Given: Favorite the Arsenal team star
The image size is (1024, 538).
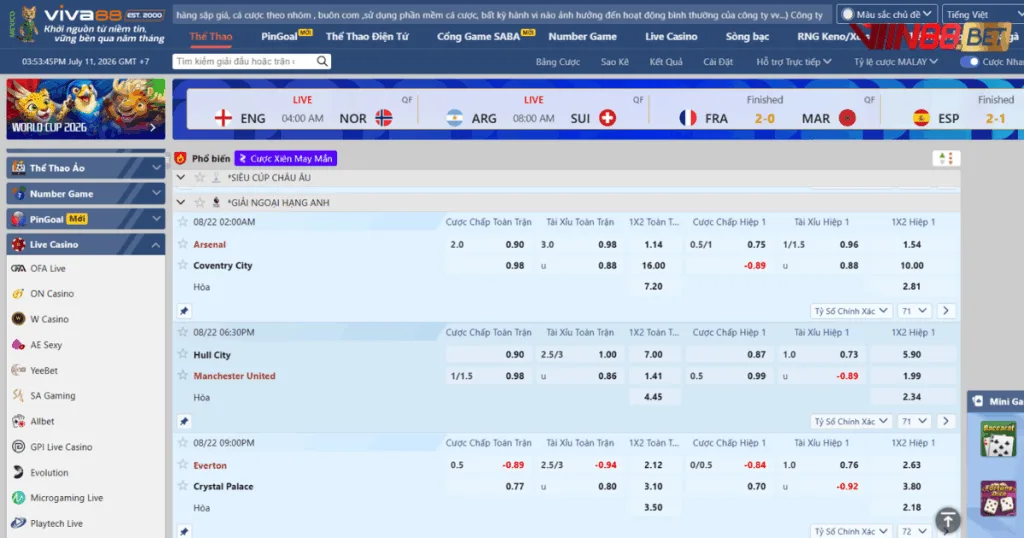Looking at the screenshot, I should pos(183,244).
